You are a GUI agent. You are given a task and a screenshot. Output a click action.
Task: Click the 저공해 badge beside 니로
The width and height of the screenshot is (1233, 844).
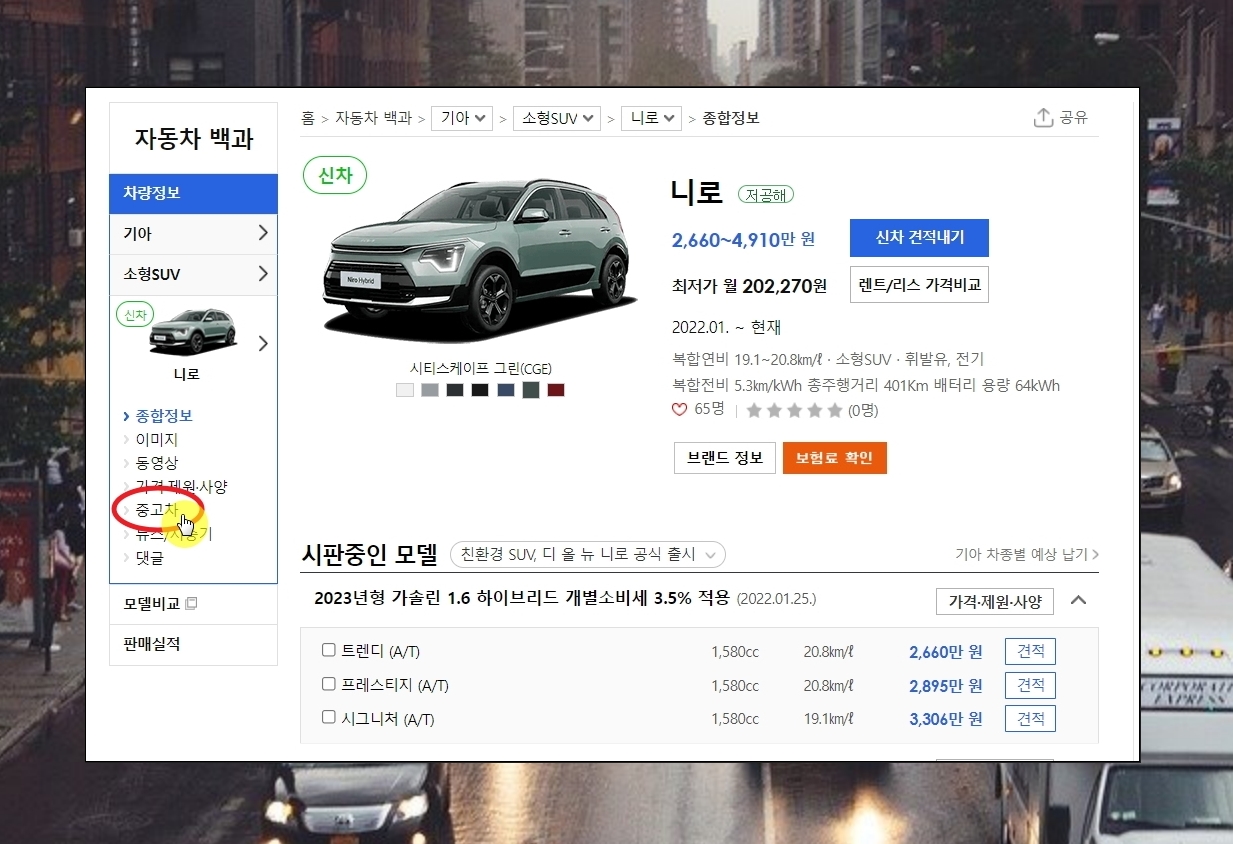(765, 195)
